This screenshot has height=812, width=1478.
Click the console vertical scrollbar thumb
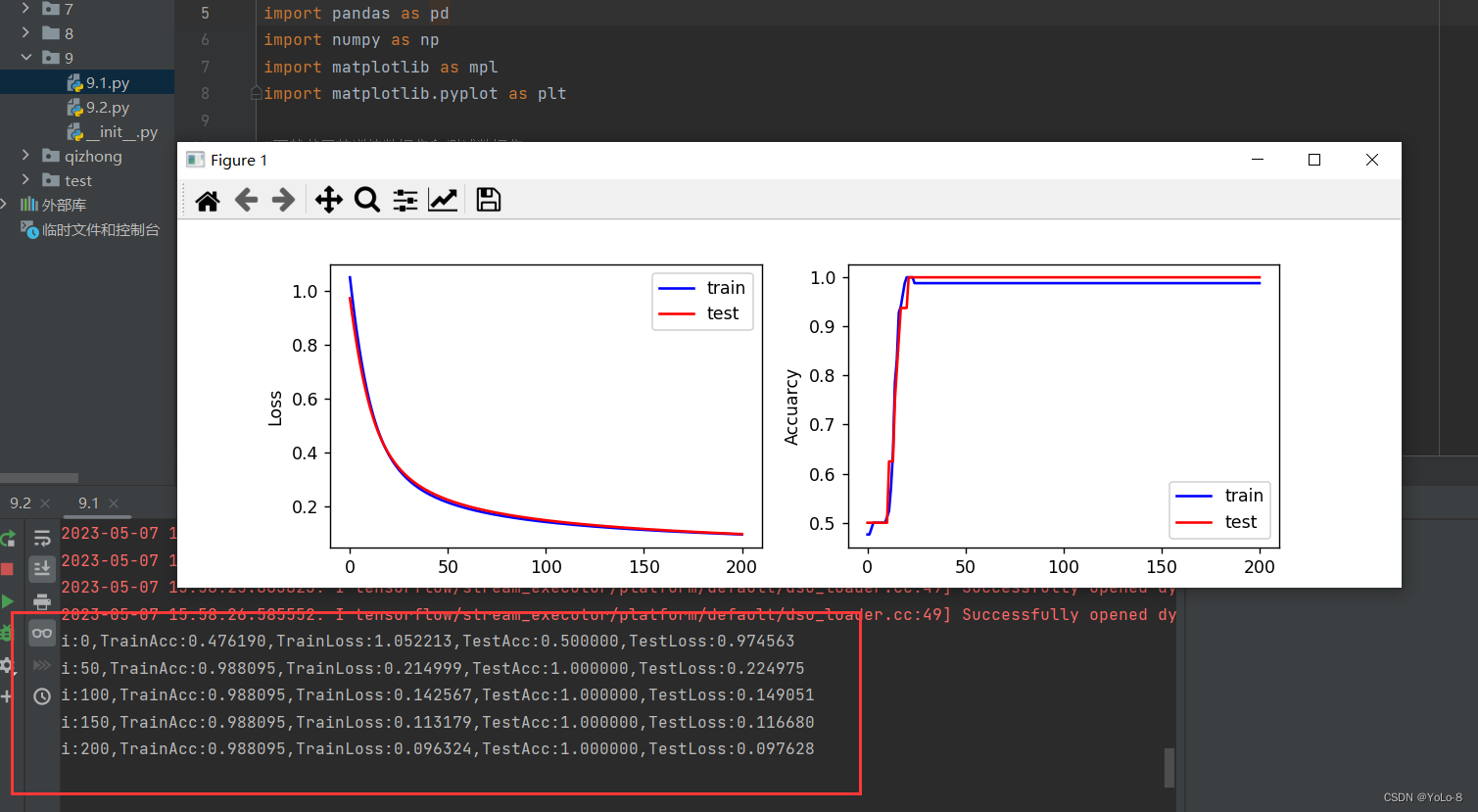(1168, 768)
